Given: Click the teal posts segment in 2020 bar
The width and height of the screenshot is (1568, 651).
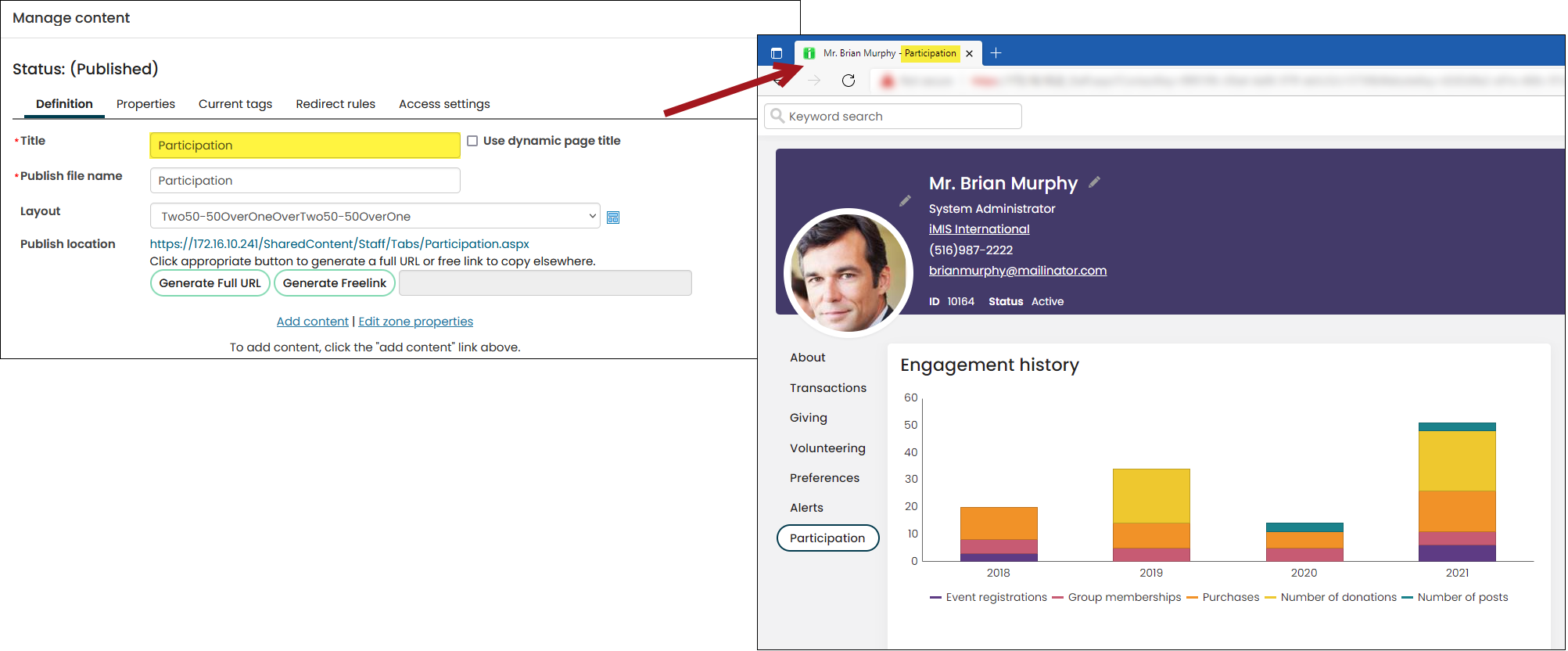Looking at the screenshot, I should [x=1304, y=527].
